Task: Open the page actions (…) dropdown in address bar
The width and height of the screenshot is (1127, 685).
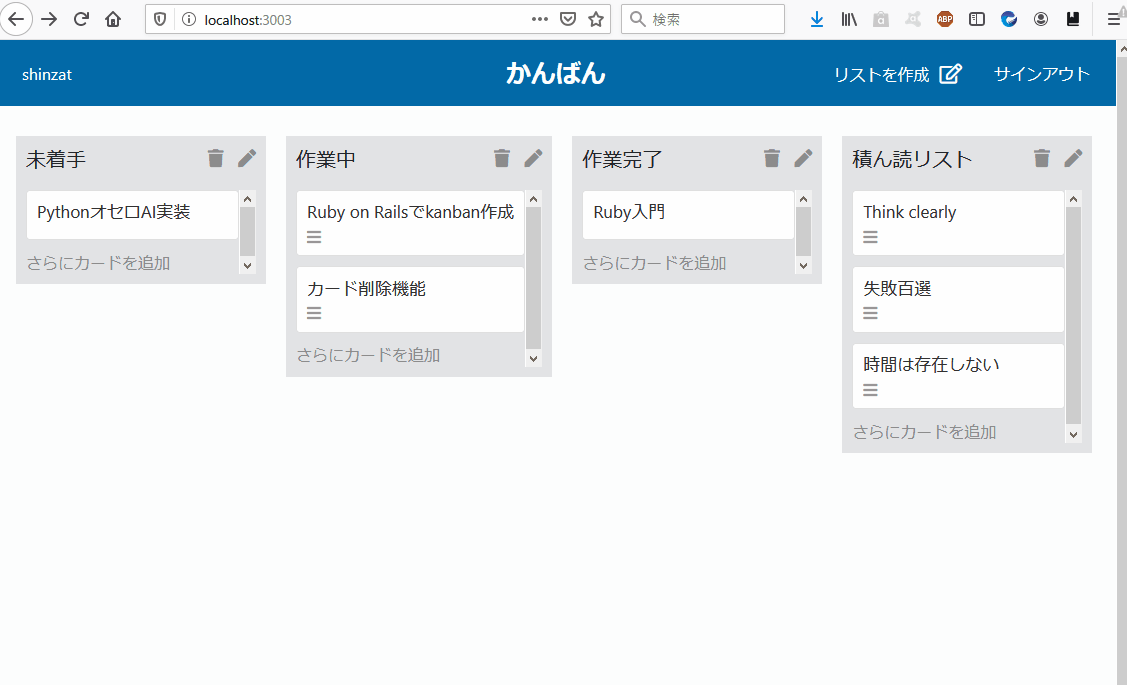Action: pos(539,18)
